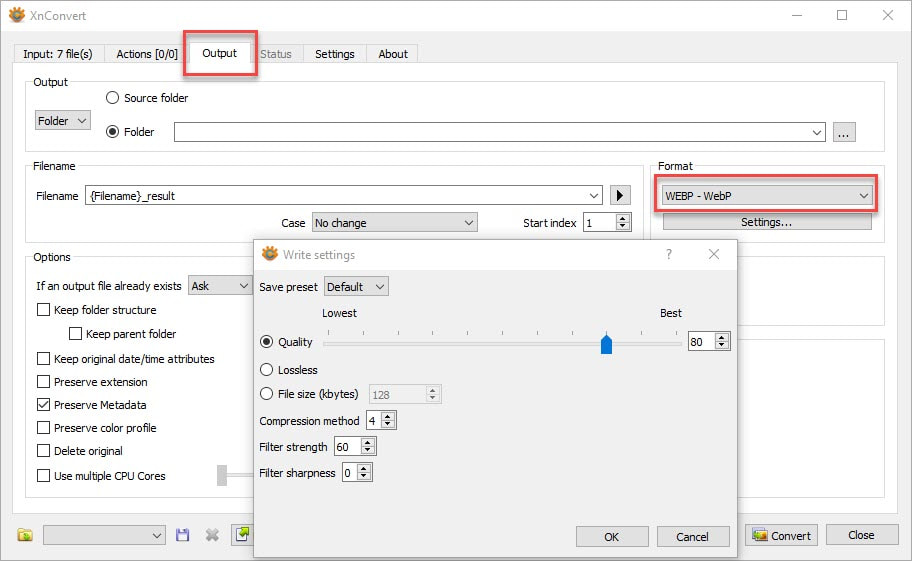Click the CPU cores slider handle
Image resolution: width=912 pixels, height=561 pixels.
pos(222,475)
